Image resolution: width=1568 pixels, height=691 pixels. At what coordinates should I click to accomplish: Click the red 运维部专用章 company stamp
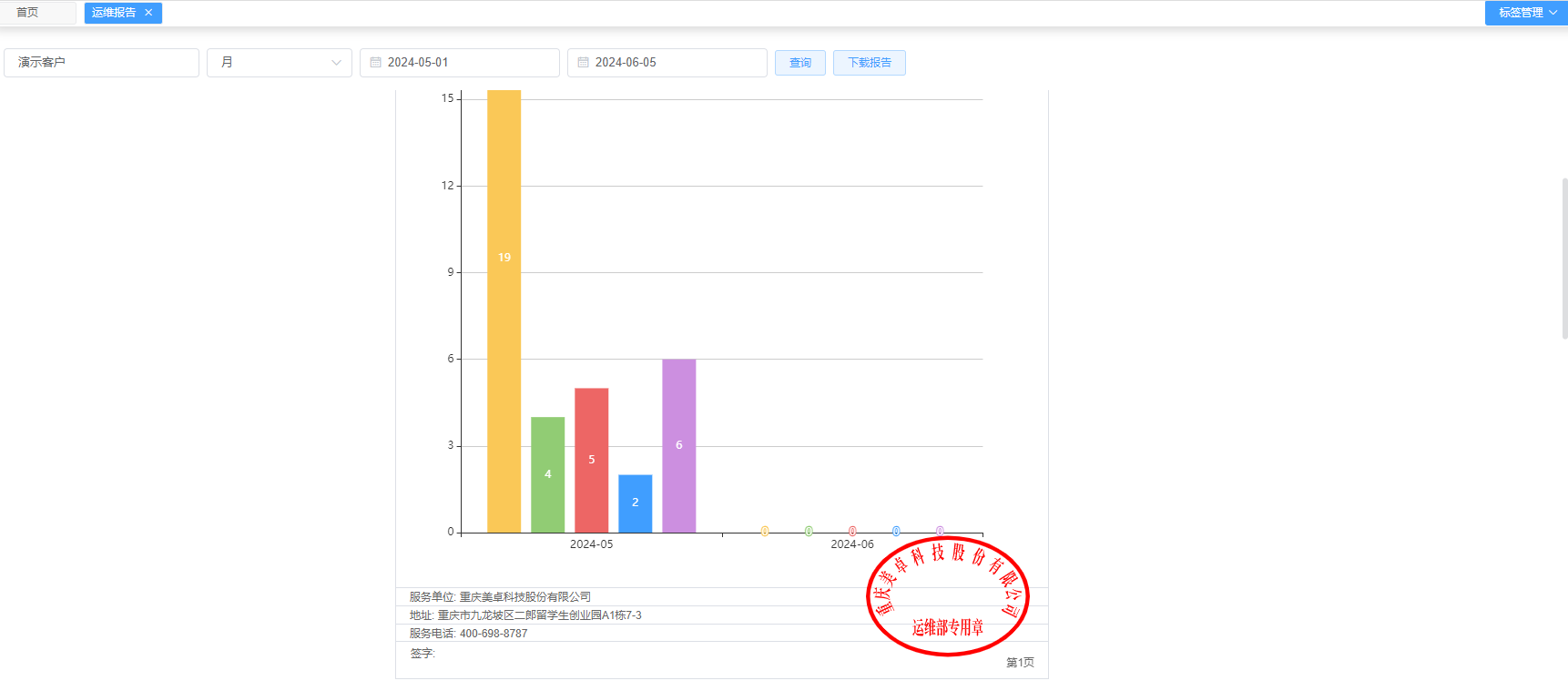click(947, 596)
